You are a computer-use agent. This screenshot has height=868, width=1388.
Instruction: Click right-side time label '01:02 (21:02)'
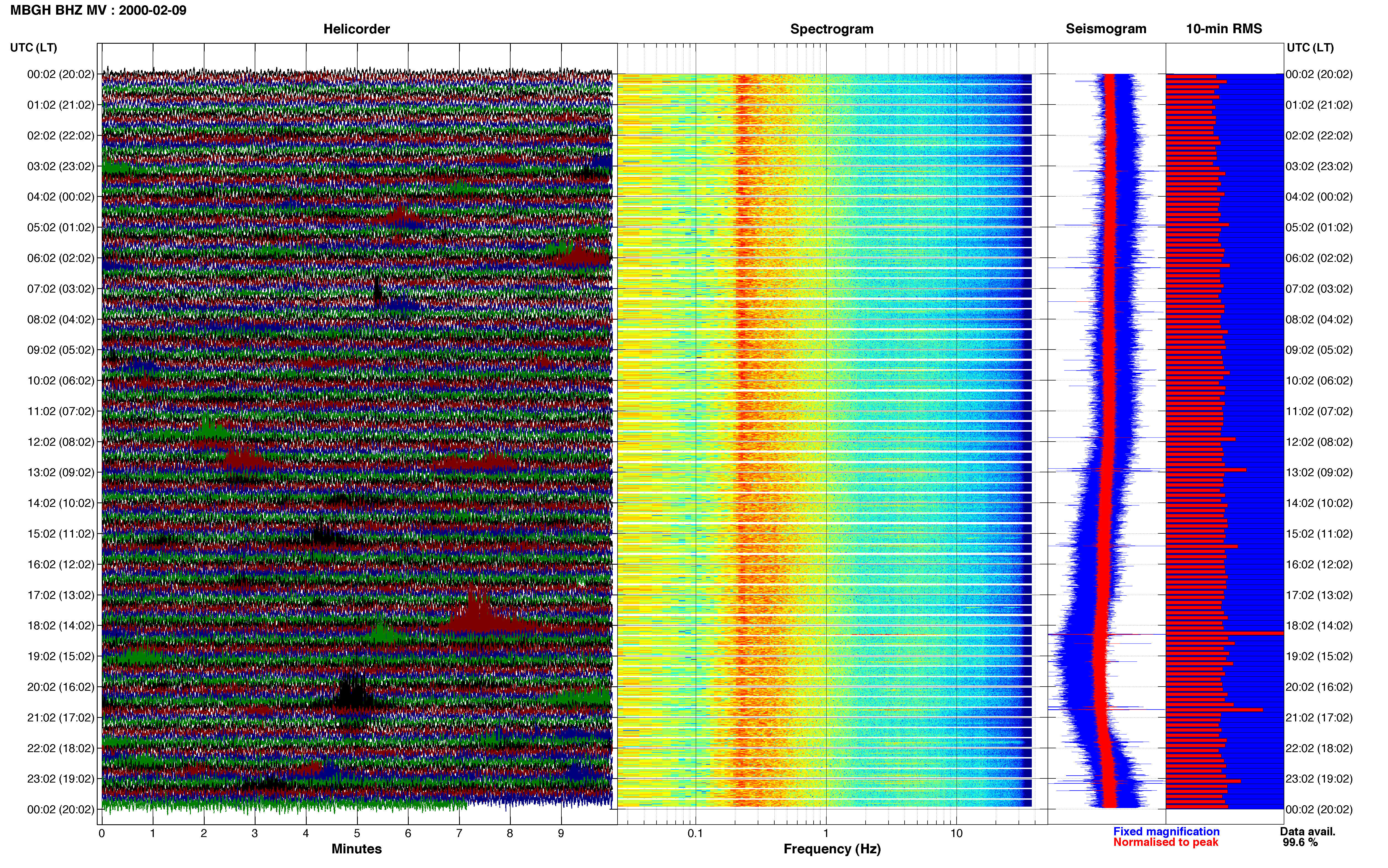click(x=1319, y=105)
